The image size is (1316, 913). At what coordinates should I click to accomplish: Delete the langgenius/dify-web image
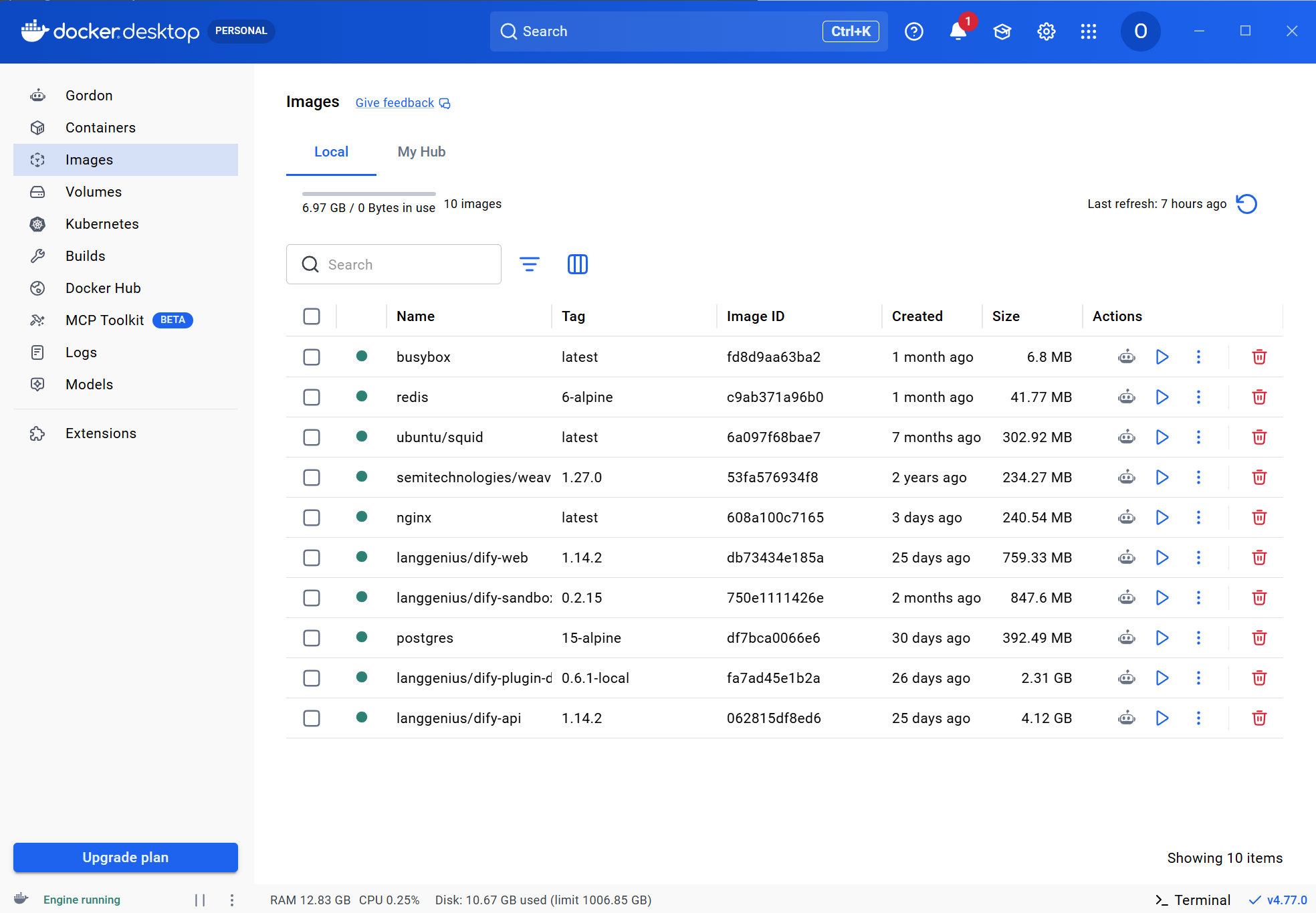[x=1259, y=557]
